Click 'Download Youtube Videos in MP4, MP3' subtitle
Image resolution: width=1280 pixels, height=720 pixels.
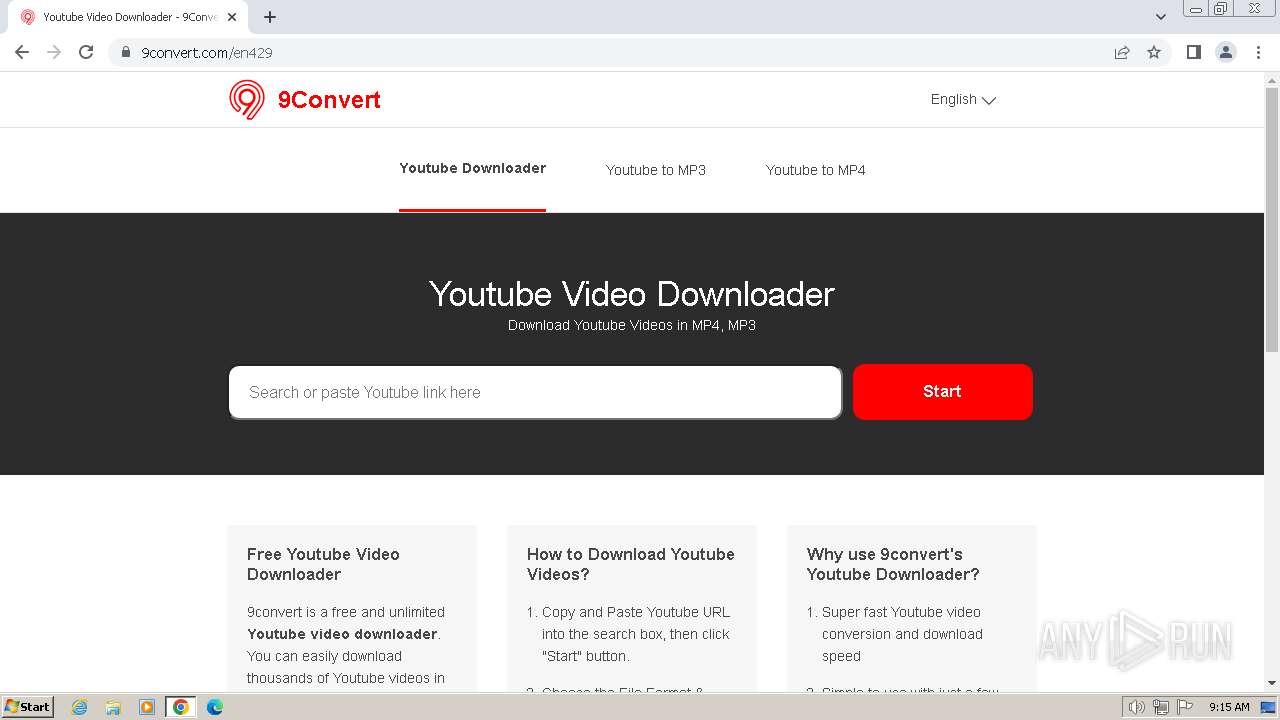click(632, 325)
